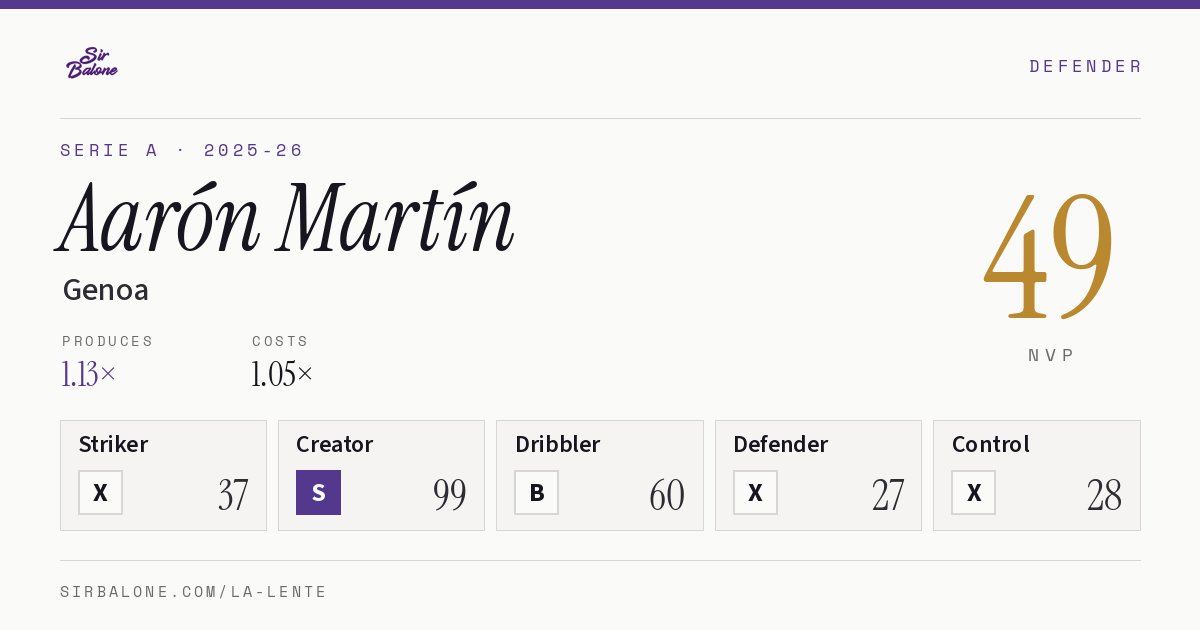Select the X grade badge under Control
This screenshot has width=1200, height=630.
(973, 492)
